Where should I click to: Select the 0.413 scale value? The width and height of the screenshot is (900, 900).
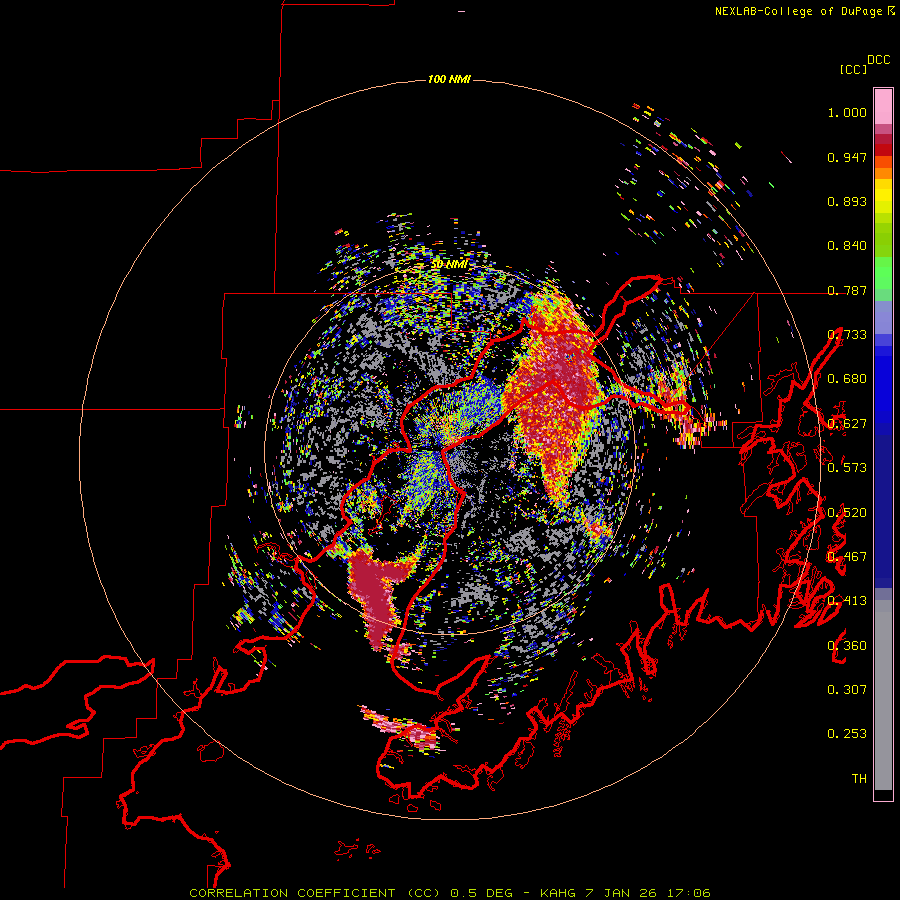pos(847,601)
